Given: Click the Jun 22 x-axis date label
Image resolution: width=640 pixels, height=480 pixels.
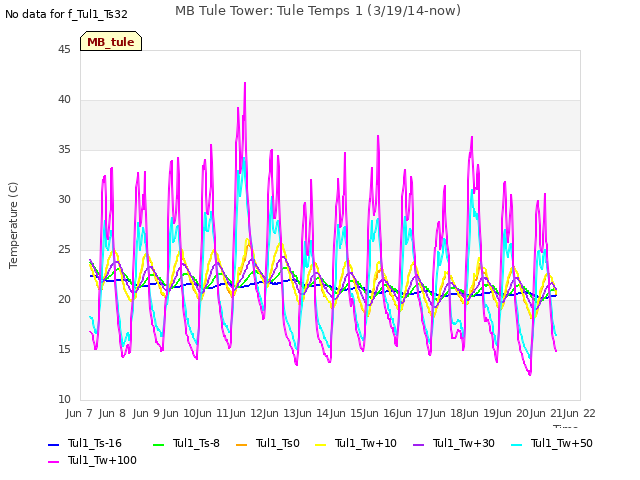Looking at the screenshot, I should (579, 413).
